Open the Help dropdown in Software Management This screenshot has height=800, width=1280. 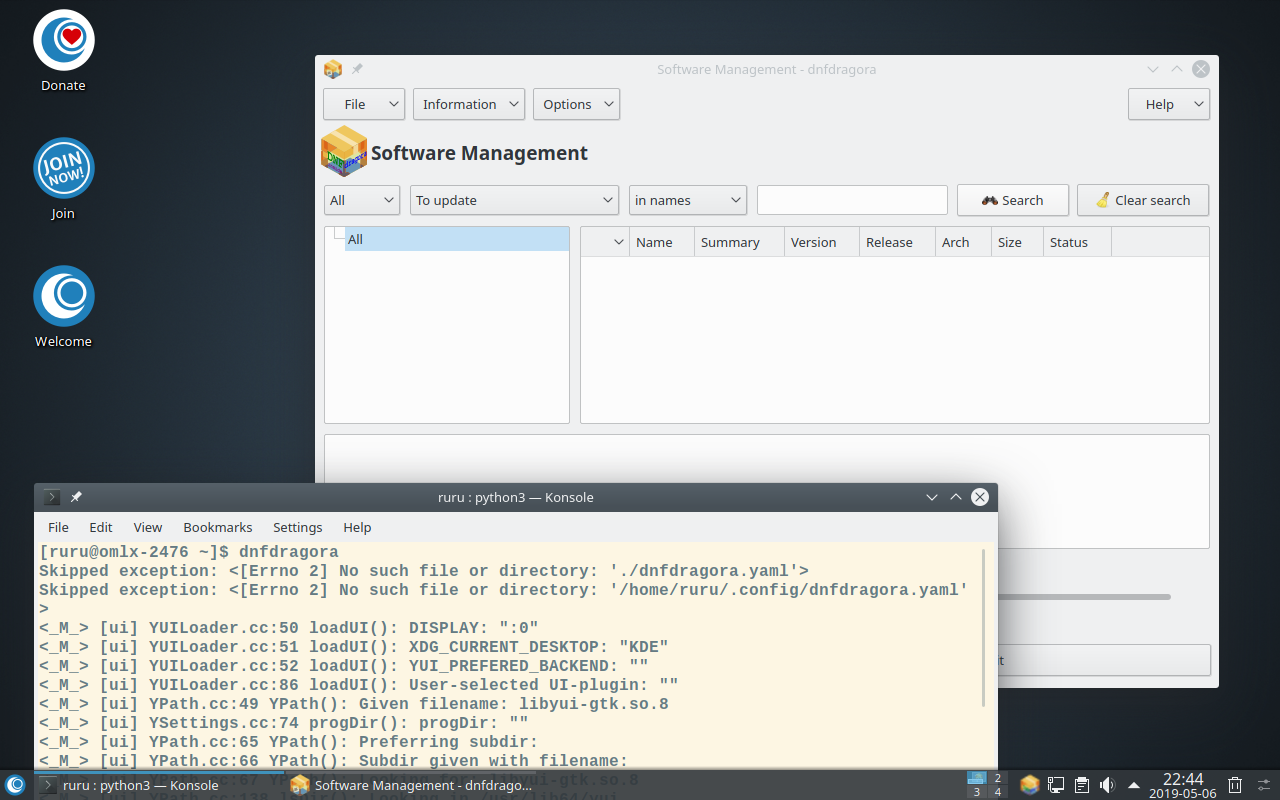tap(1169, 104)
